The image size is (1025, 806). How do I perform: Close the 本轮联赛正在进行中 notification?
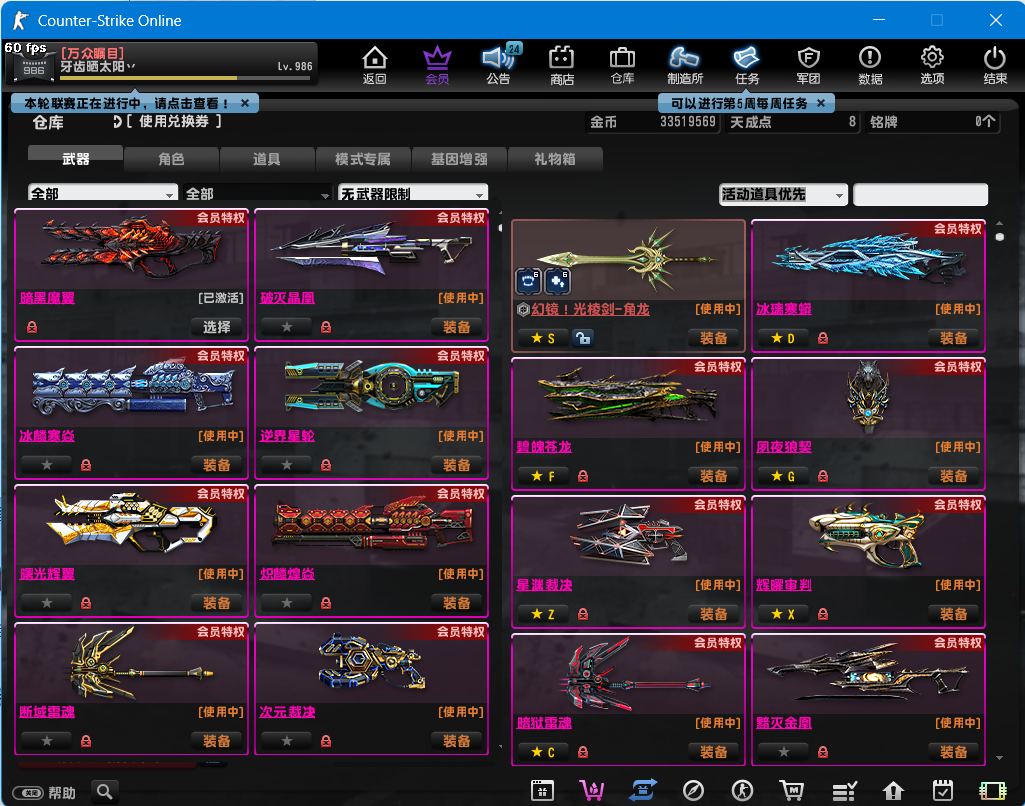pos(245,103)
